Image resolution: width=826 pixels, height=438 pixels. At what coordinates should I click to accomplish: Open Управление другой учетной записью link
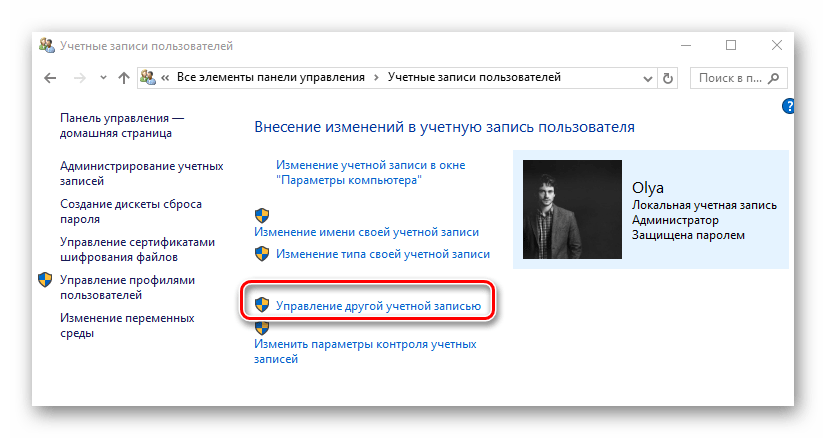[x=378, y=305]
